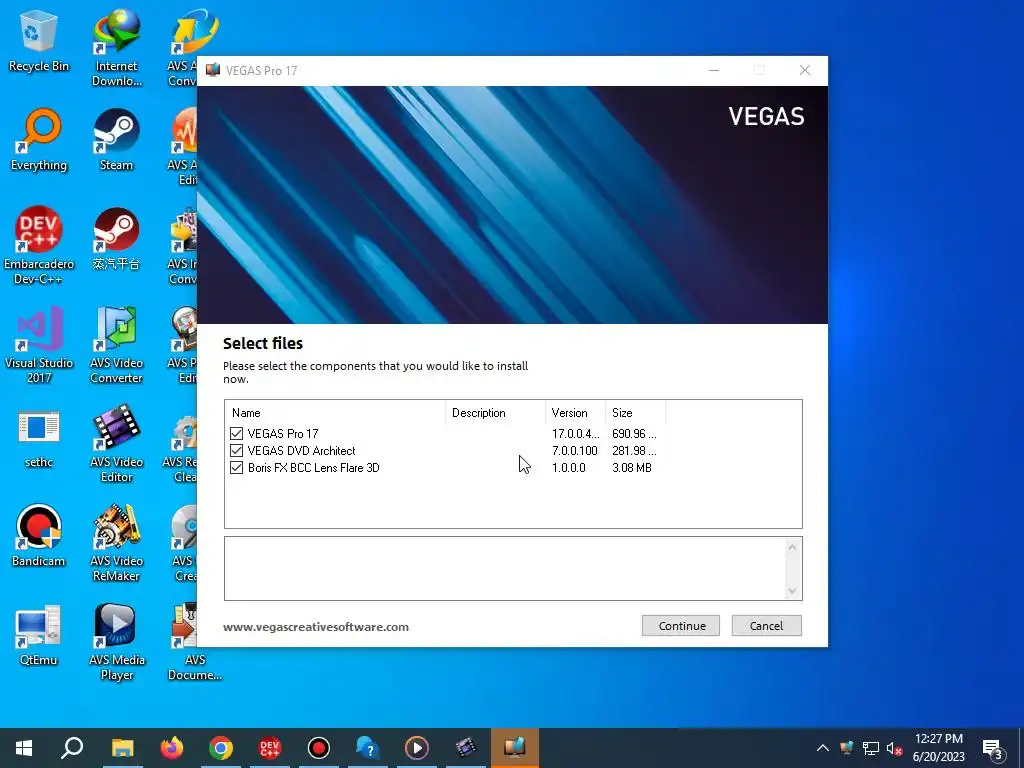Click scroll up arrow in description box
This screenshot has width=1024, height=768.
click(792, 547)
